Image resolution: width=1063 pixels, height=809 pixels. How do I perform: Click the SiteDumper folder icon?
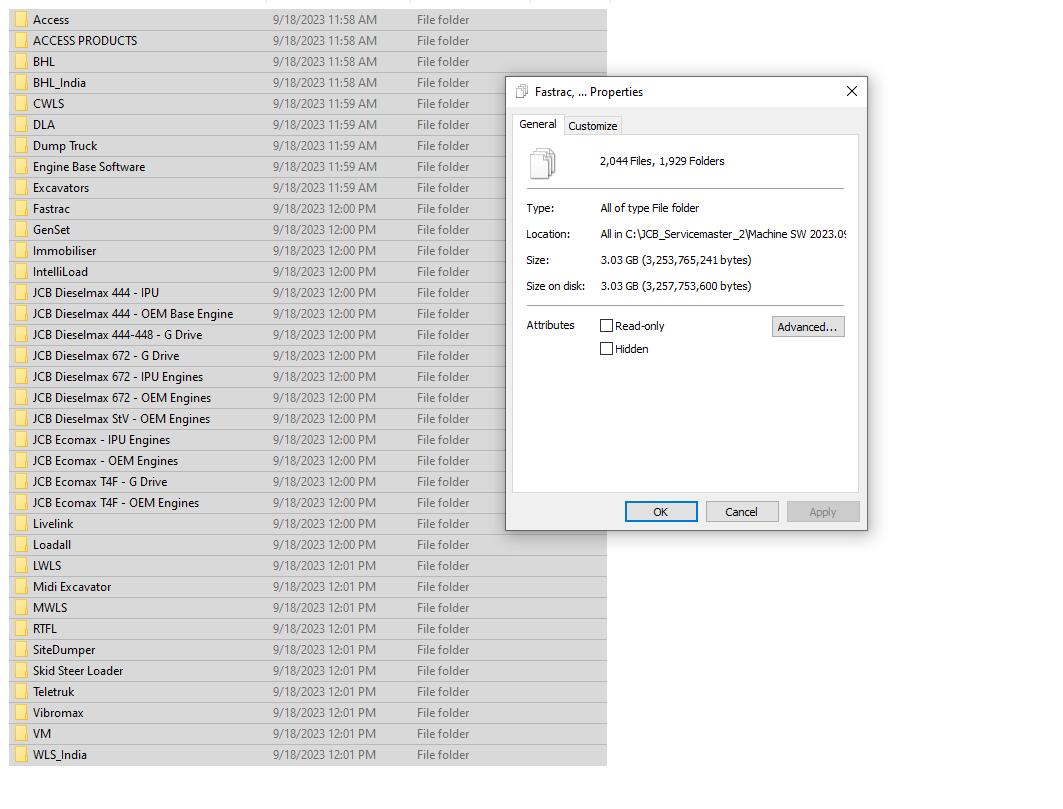tap(22, 650)
